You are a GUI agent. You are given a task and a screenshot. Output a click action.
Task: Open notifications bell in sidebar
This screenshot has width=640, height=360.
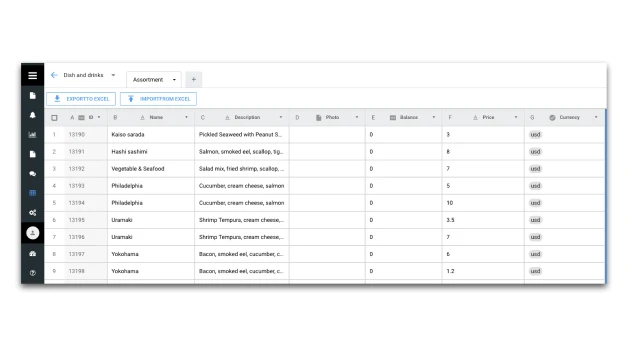33,115
